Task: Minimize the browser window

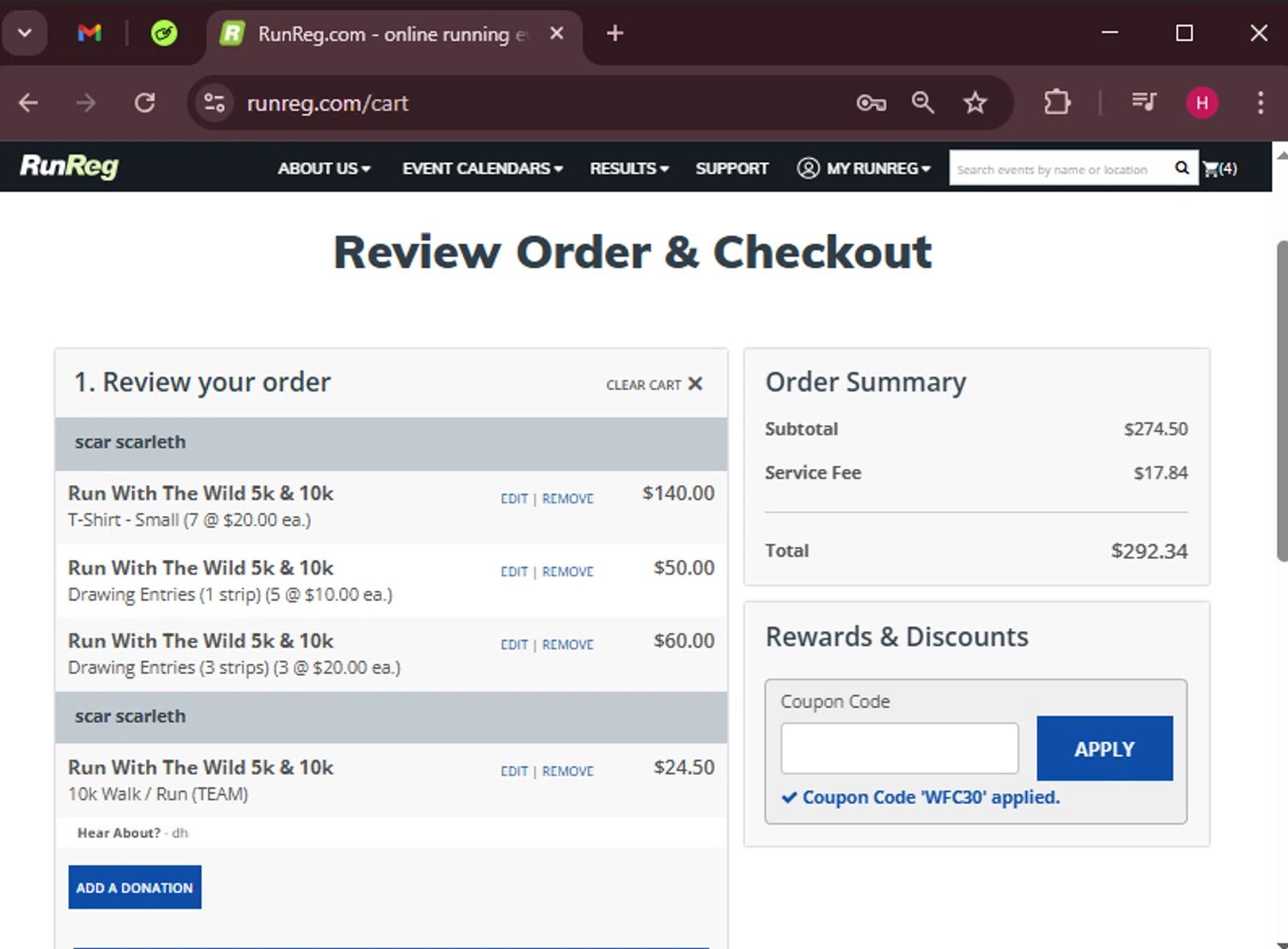Action: point(1110,33)
